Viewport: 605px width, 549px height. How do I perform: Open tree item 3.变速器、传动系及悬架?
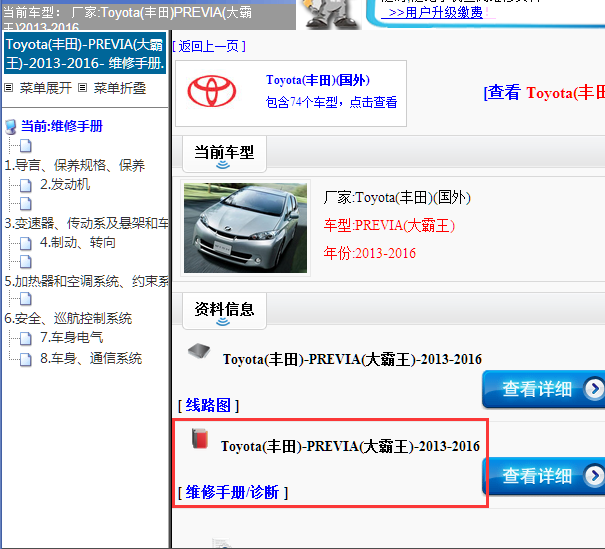pyautogui.click(x=86, y=223)
